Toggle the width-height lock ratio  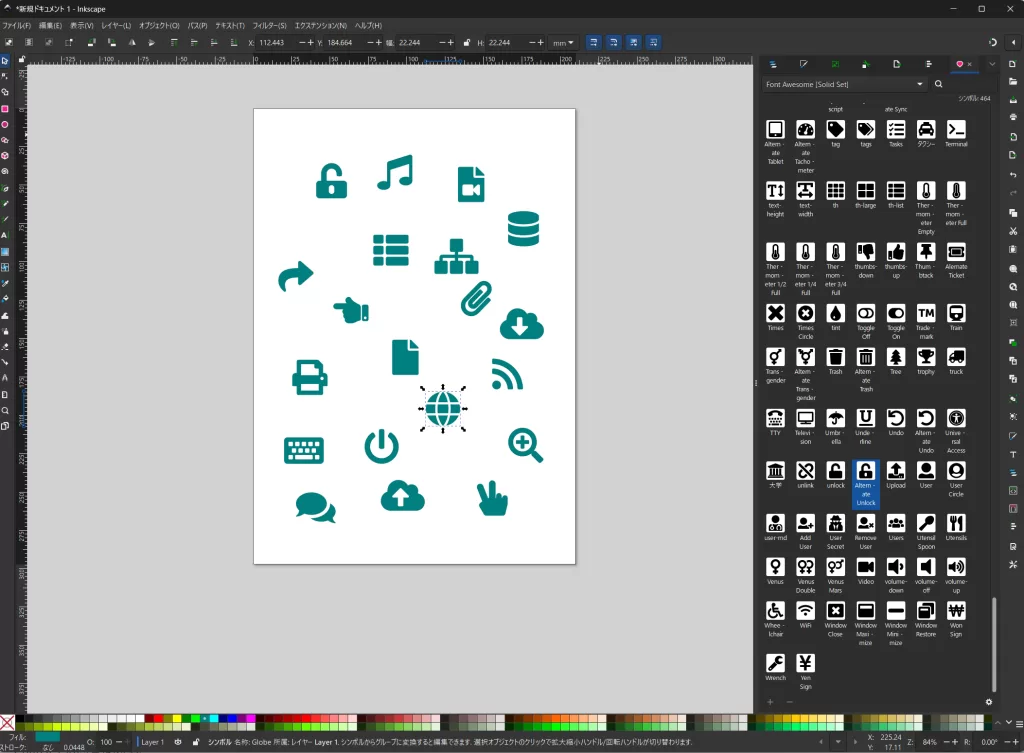point(466,42)
